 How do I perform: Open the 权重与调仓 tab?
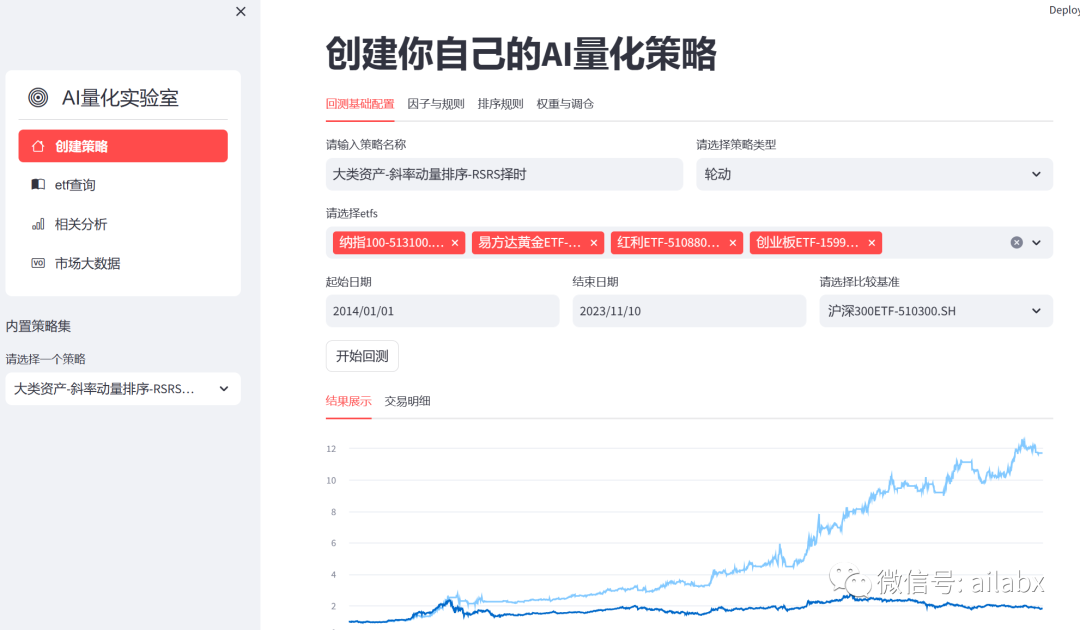(565, 103)
